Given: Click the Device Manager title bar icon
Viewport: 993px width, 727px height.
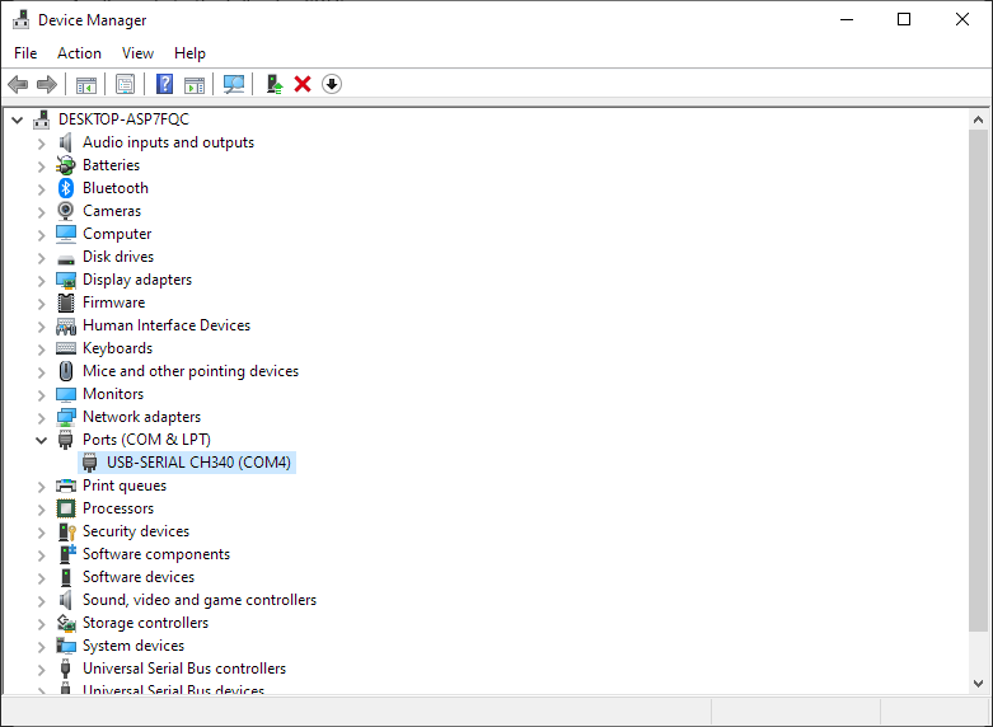Looking at the screenshot, I should click(x=21, y=20).
